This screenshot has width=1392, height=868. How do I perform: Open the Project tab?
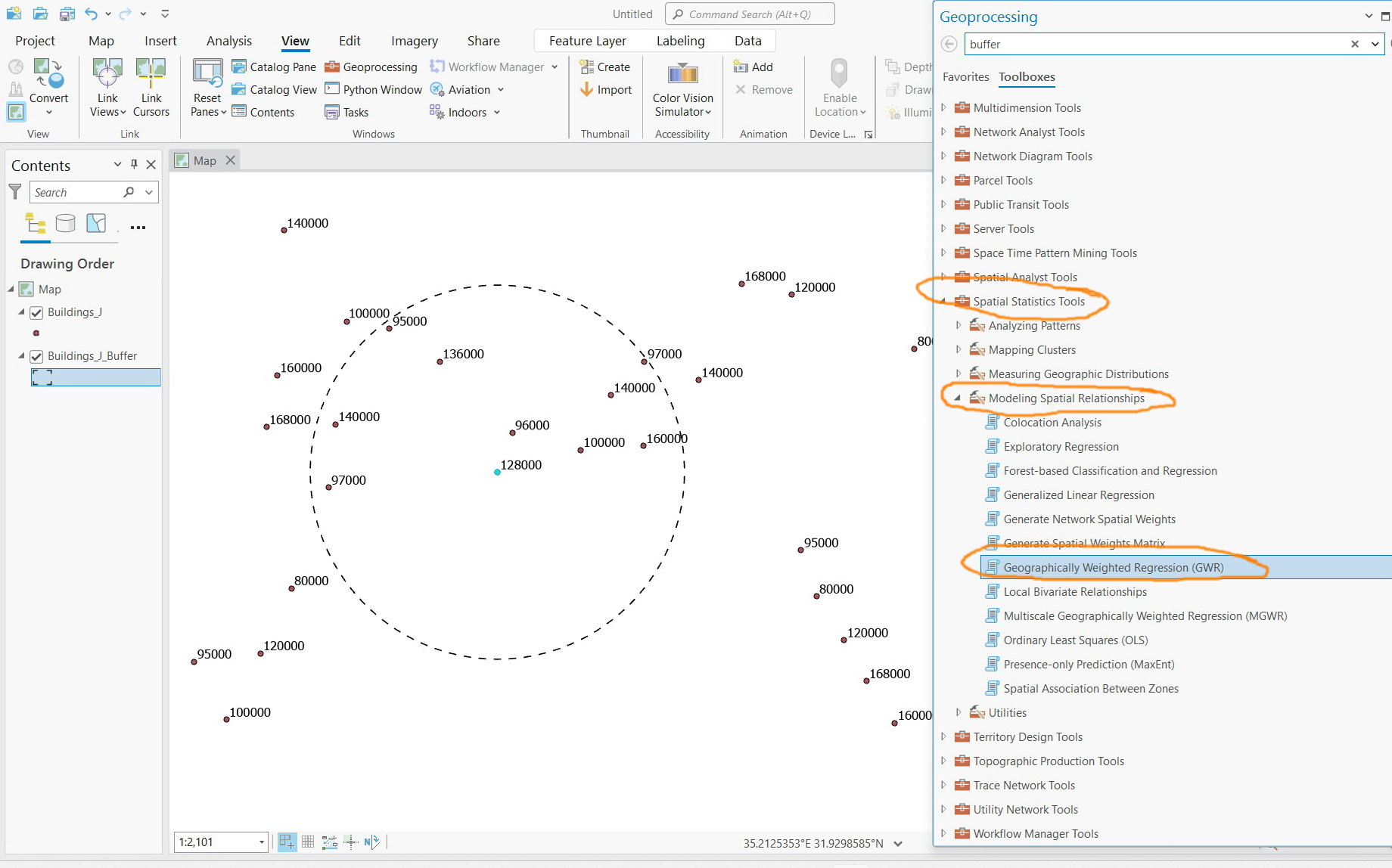pyautogui.click(x=35, y=41)
